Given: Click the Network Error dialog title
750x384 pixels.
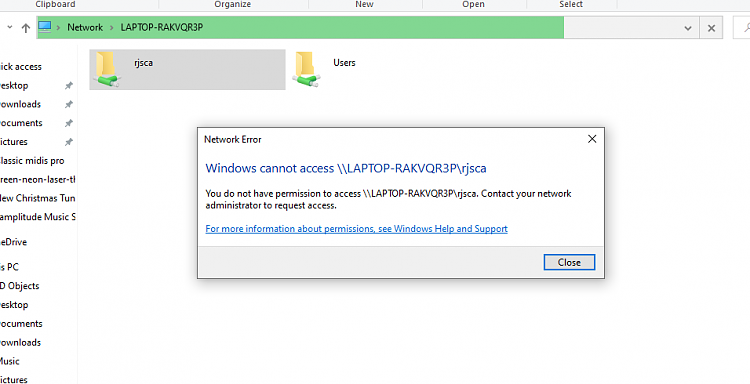Looking at the screenshot, I should point(233,140).
